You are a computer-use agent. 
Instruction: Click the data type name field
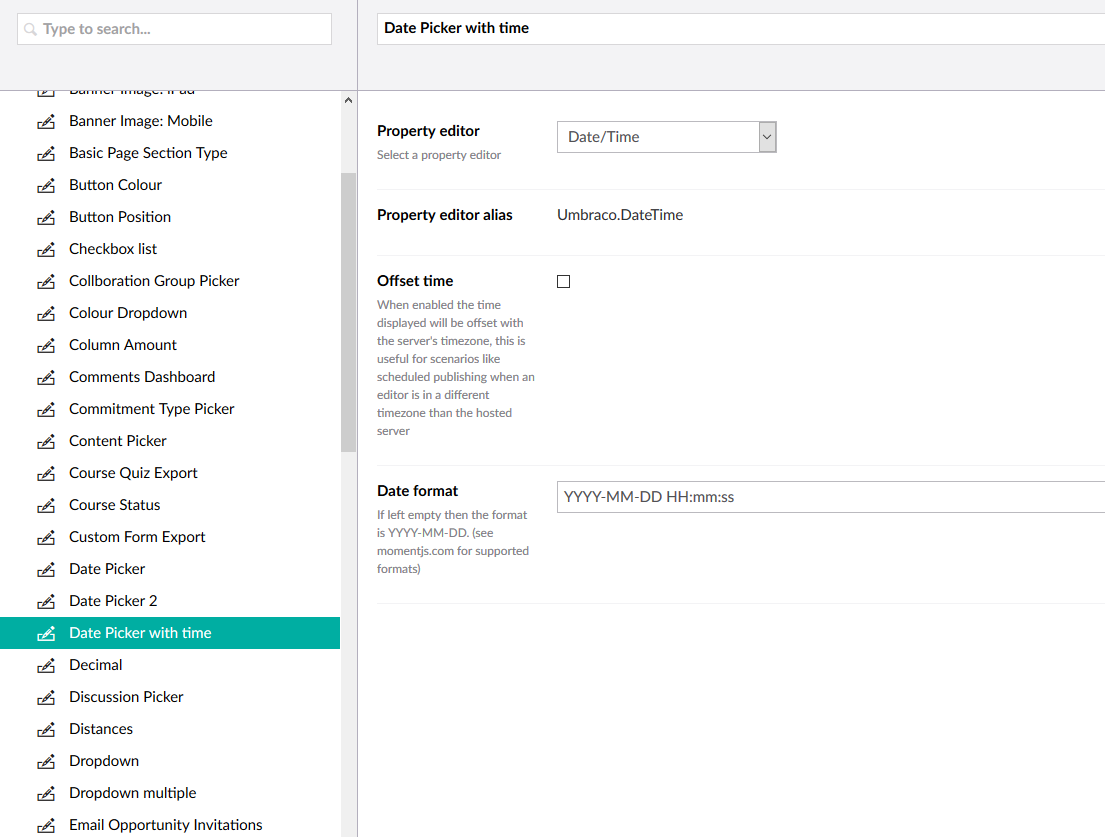[740, 28]
